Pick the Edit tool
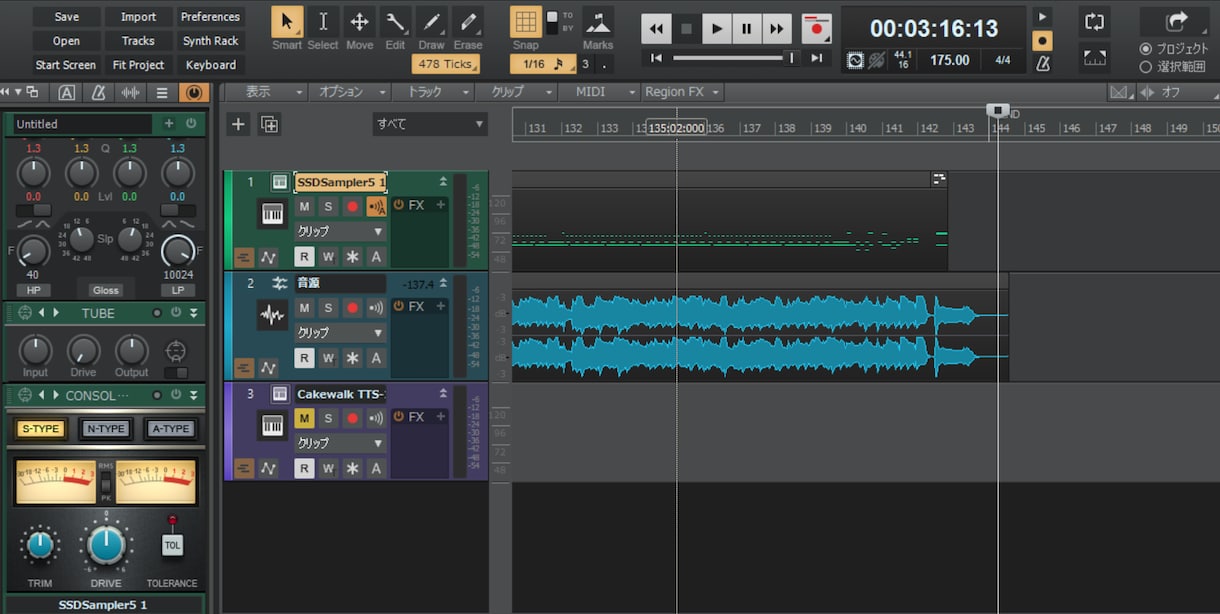 (395, 22)
